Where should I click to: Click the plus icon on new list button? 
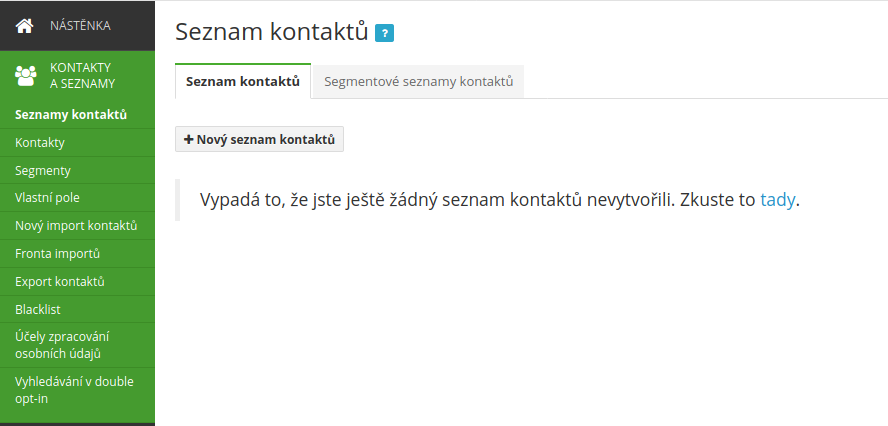pos(189,139)
